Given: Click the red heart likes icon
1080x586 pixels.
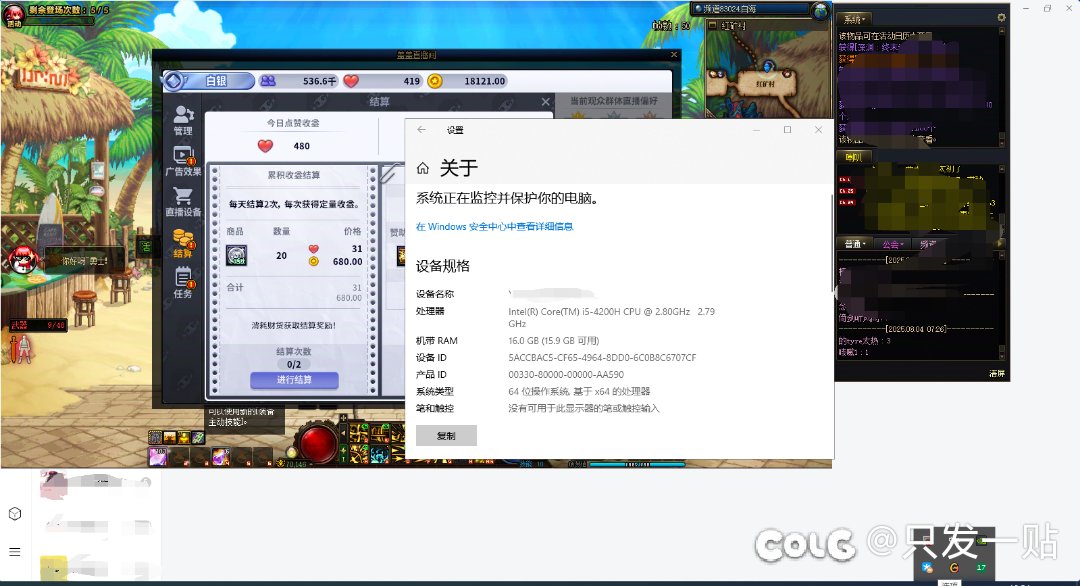Looking at the screenshot, I should (351, 81).
